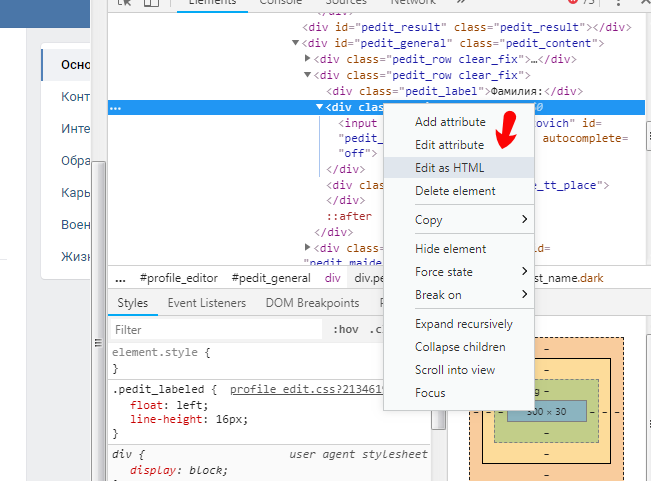Screen dimensions: 651x481
Task: Toggle the :hov element state button
Action: 345,330
